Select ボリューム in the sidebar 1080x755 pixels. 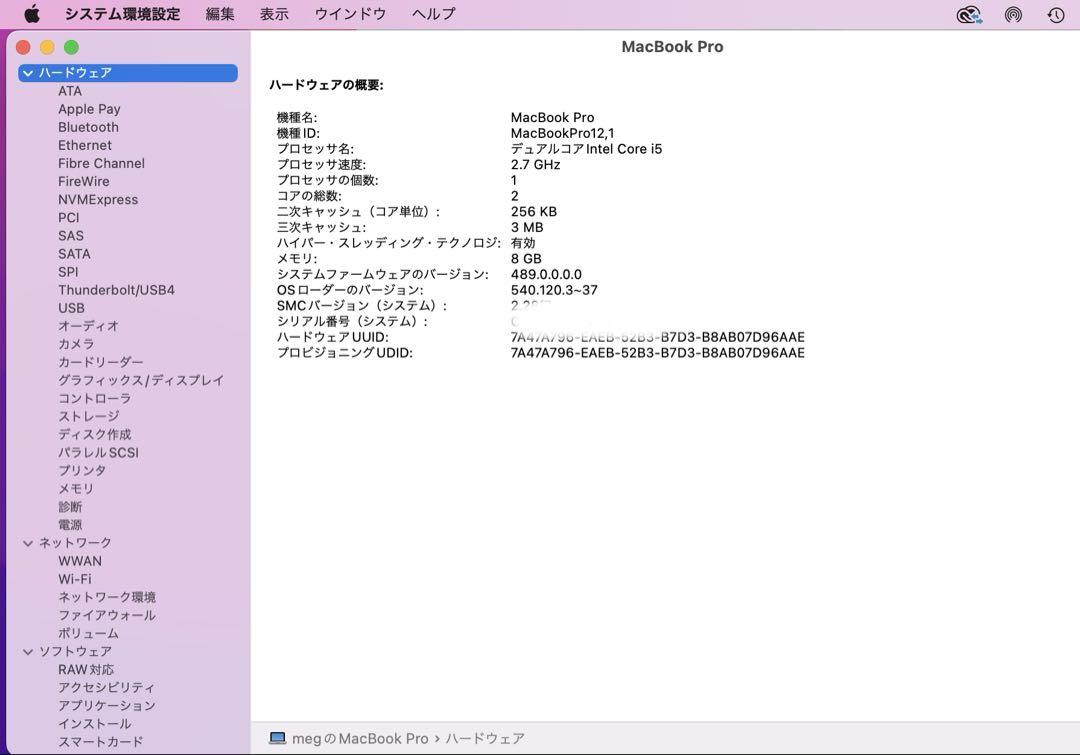point(88,633)
